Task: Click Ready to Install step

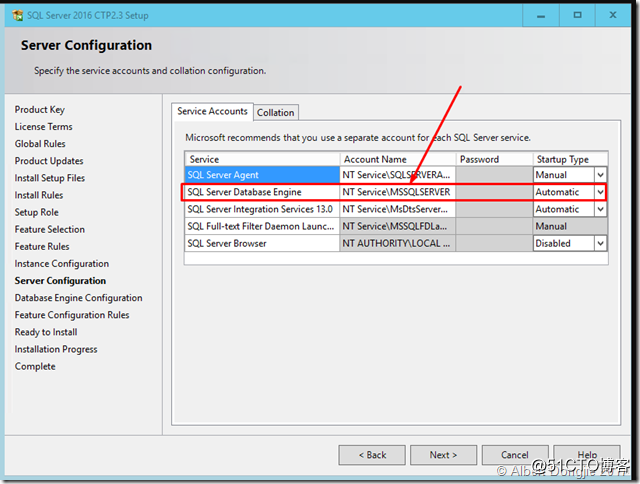Action: point(46,333)
